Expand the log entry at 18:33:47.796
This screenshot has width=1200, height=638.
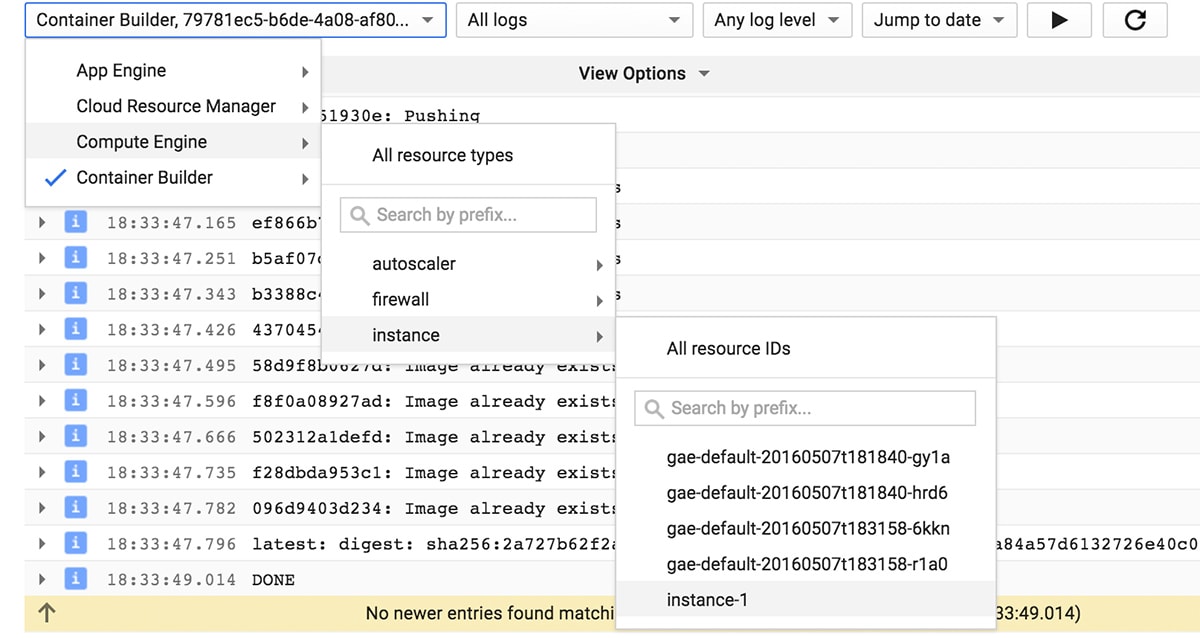point(42,543)
